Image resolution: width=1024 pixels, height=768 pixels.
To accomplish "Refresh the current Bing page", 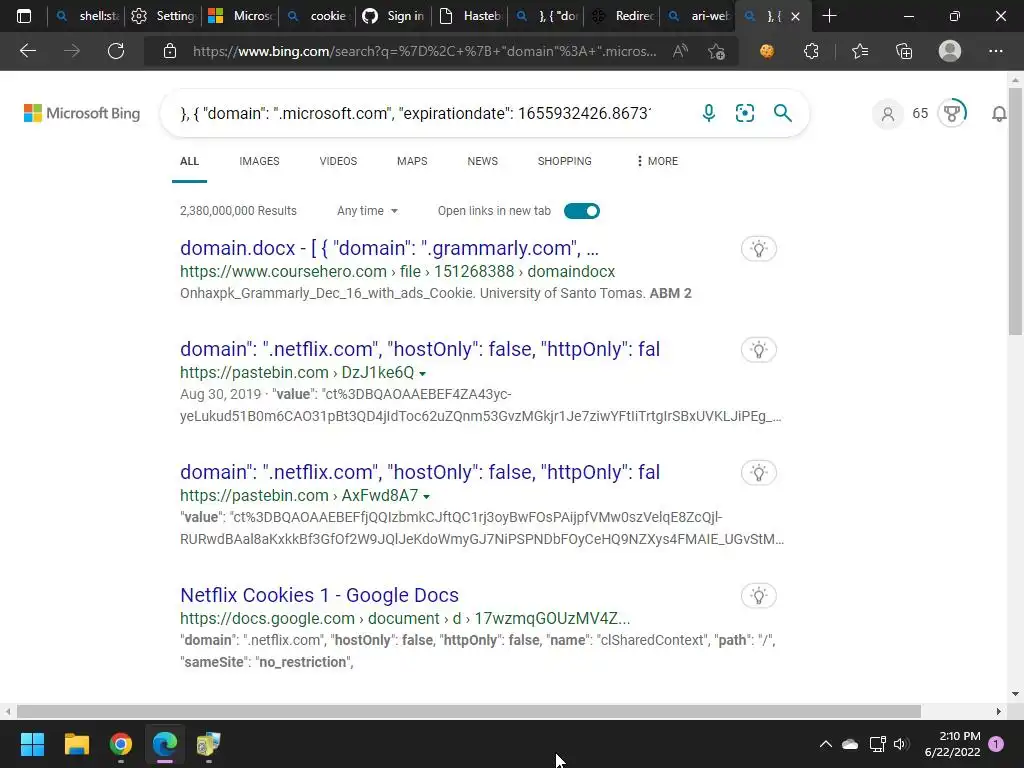I will [x=116, y=51].
